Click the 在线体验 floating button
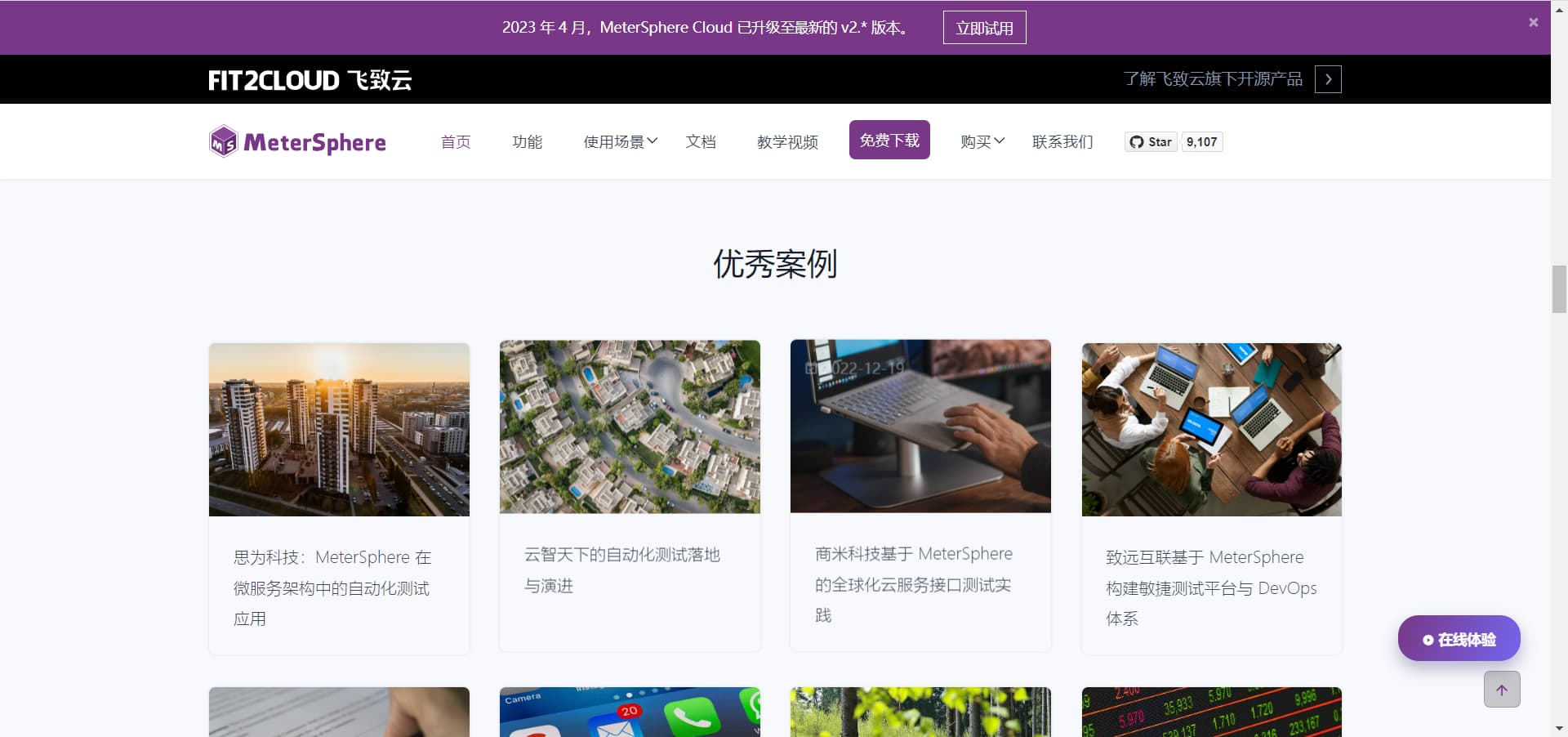 click(x=1459, y=639)
